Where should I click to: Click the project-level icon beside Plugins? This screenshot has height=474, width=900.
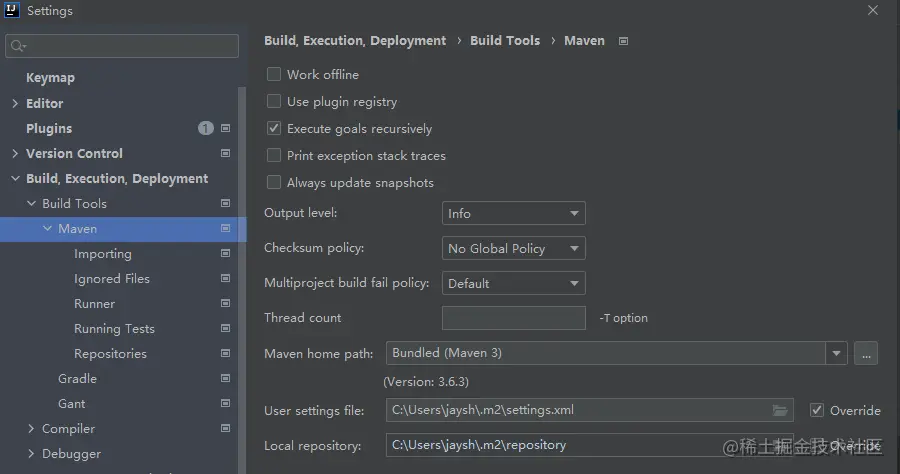click(x=226, y=129)
